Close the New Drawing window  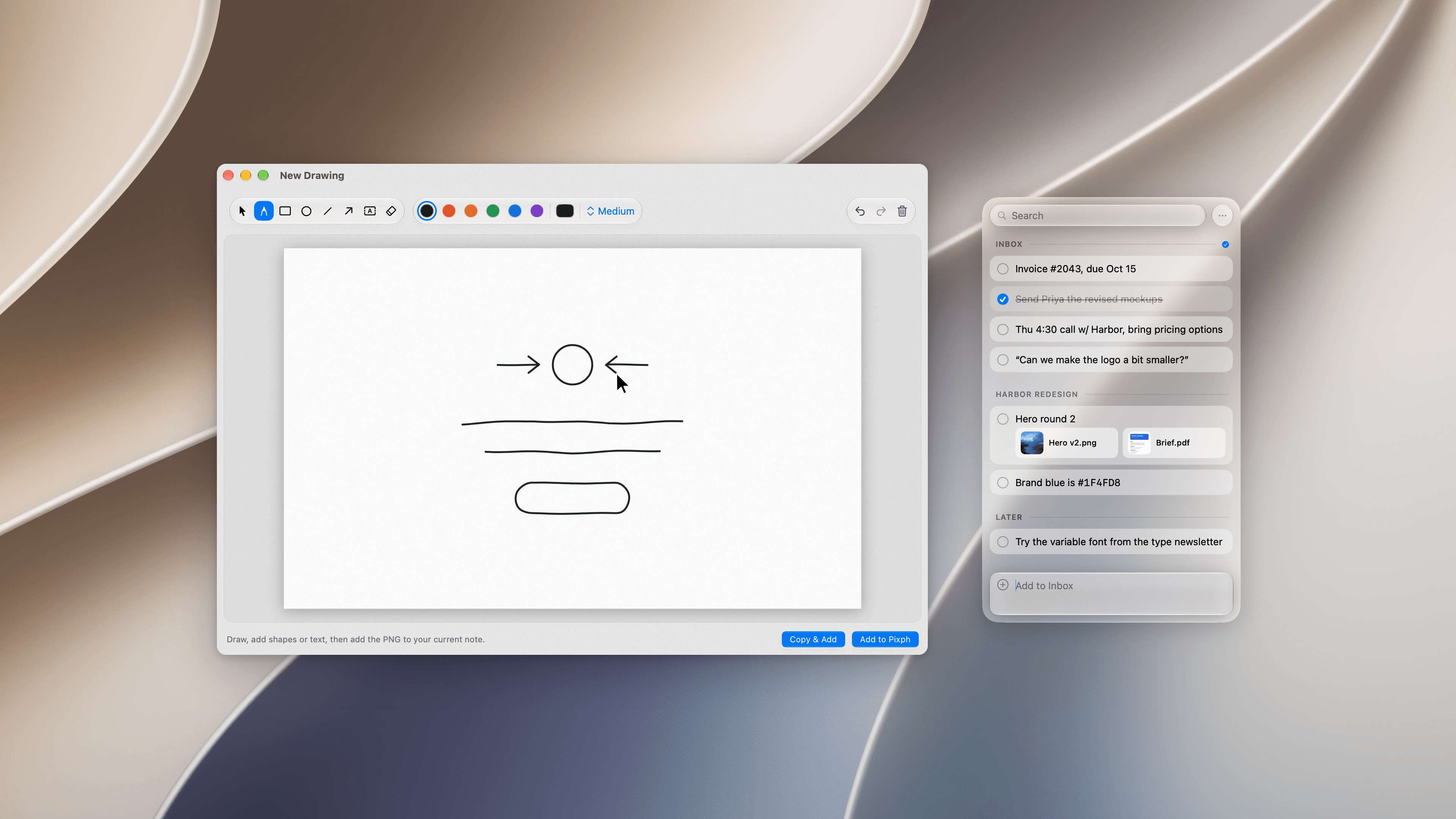coord(228,175)
